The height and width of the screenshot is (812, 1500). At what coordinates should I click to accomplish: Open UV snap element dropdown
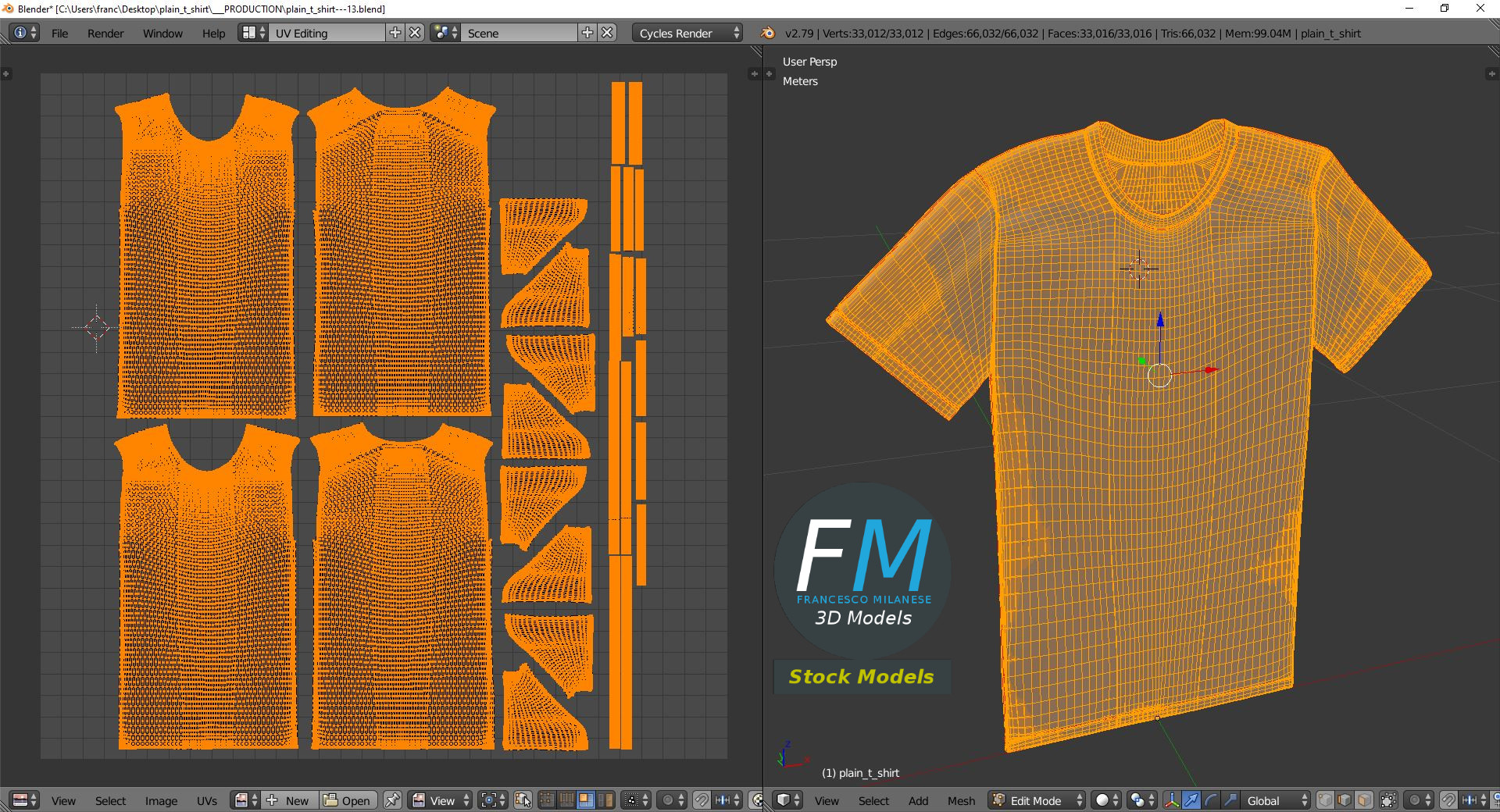pos(727,800)
